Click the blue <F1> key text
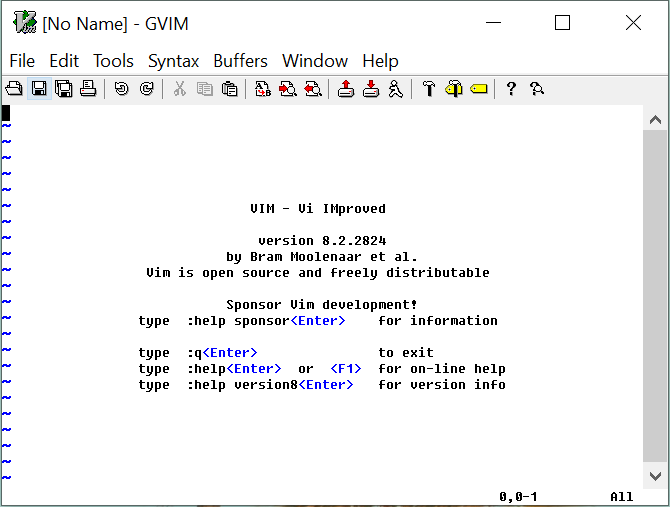 [346, 369]
